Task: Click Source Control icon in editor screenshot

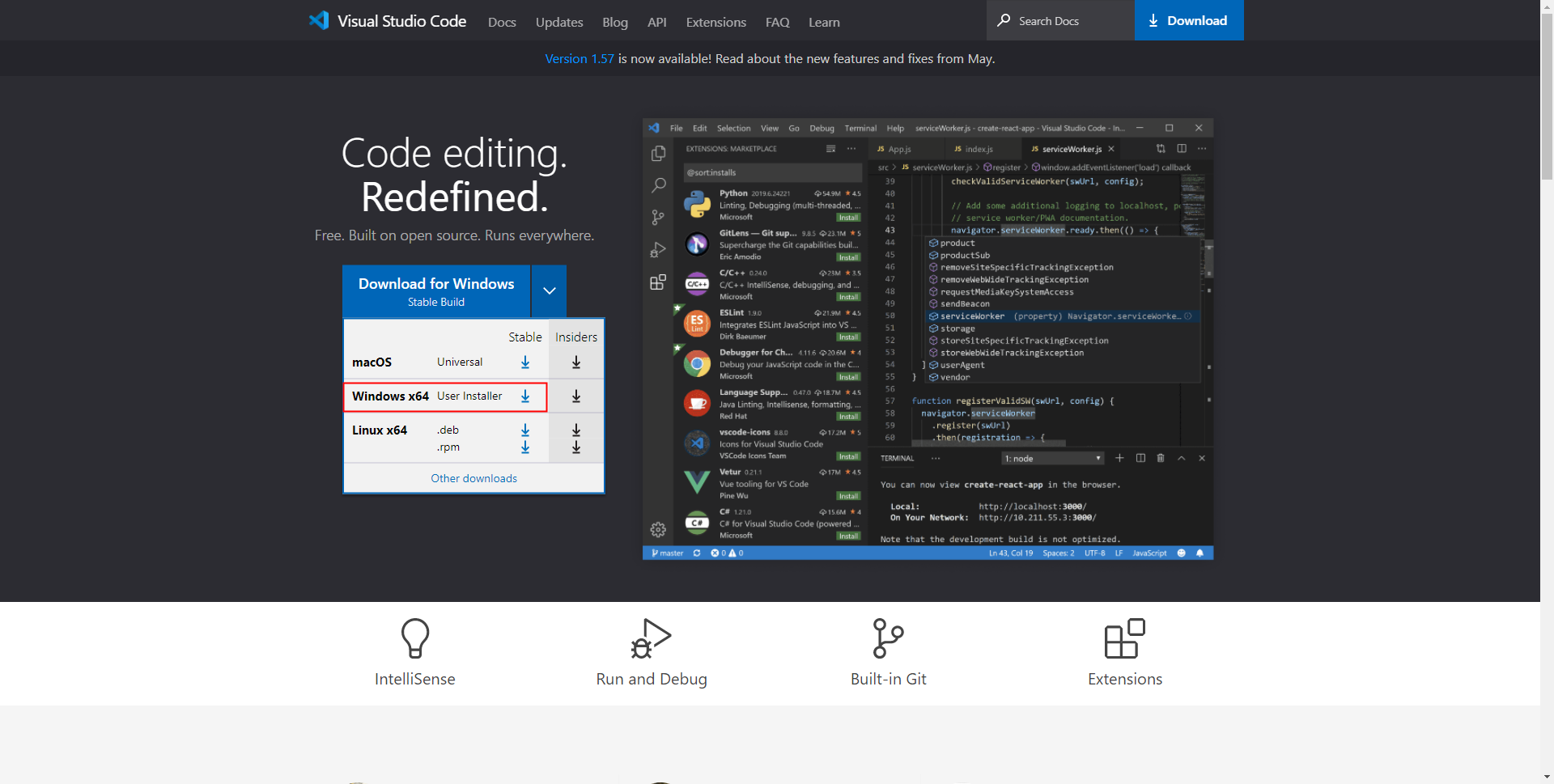Action: point(658,218)
